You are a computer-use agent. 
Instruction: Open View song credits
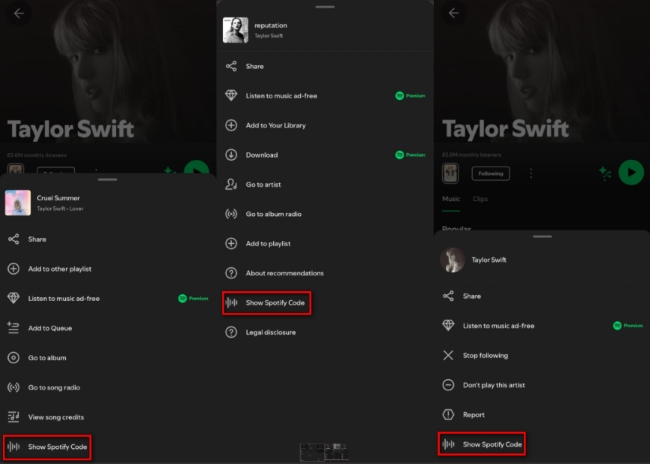tap(108, 417)
